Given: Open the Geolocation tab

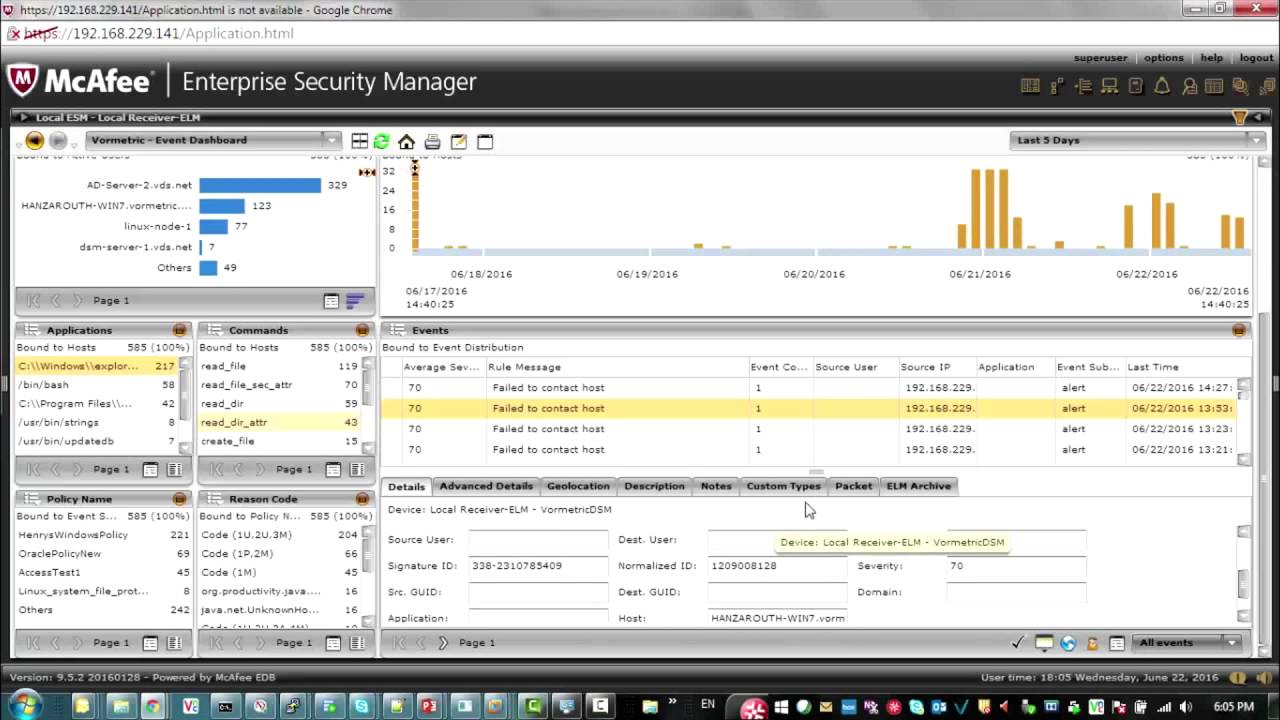Looking at the screenshot, I should (x=578, y=486).
